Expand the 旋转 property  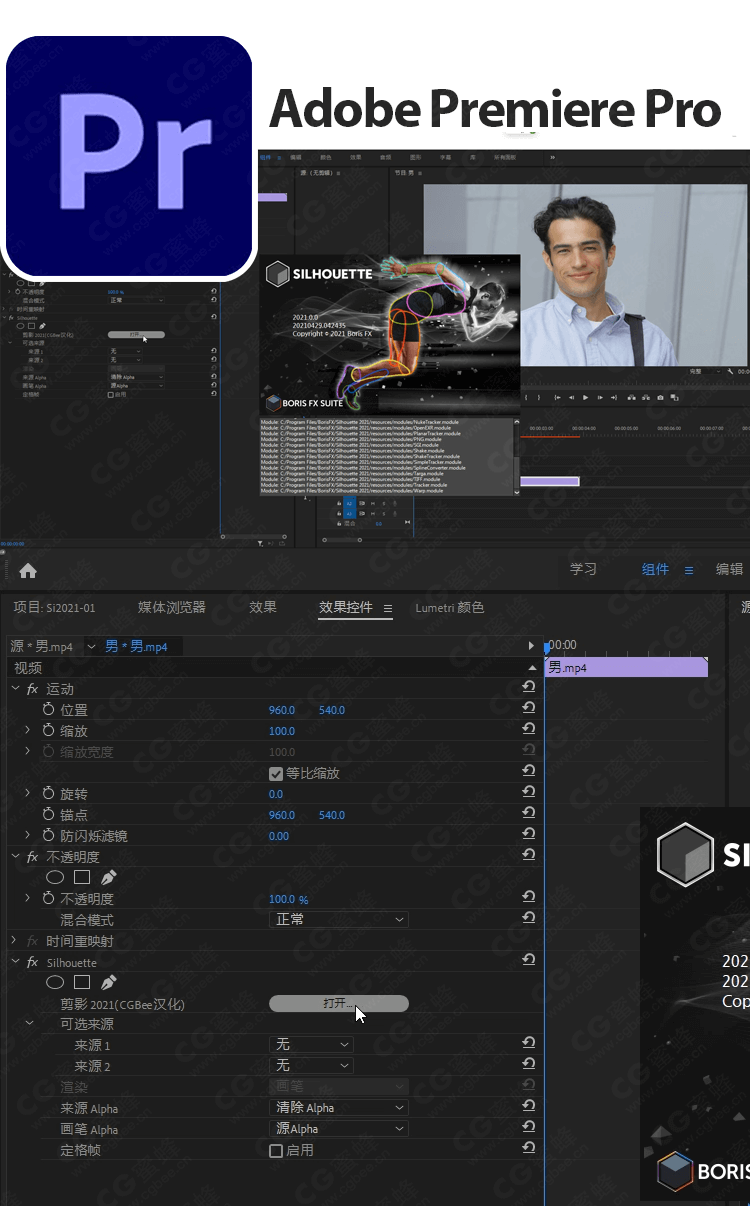tap(28, 793)
